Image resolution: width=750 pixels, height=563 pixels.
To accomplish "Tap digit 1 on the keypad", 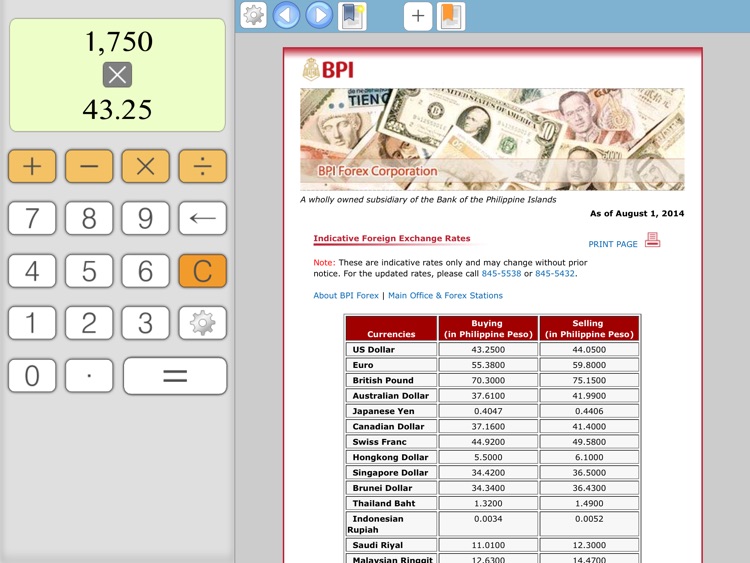I will pyautogui.click(x=32, y=323).
